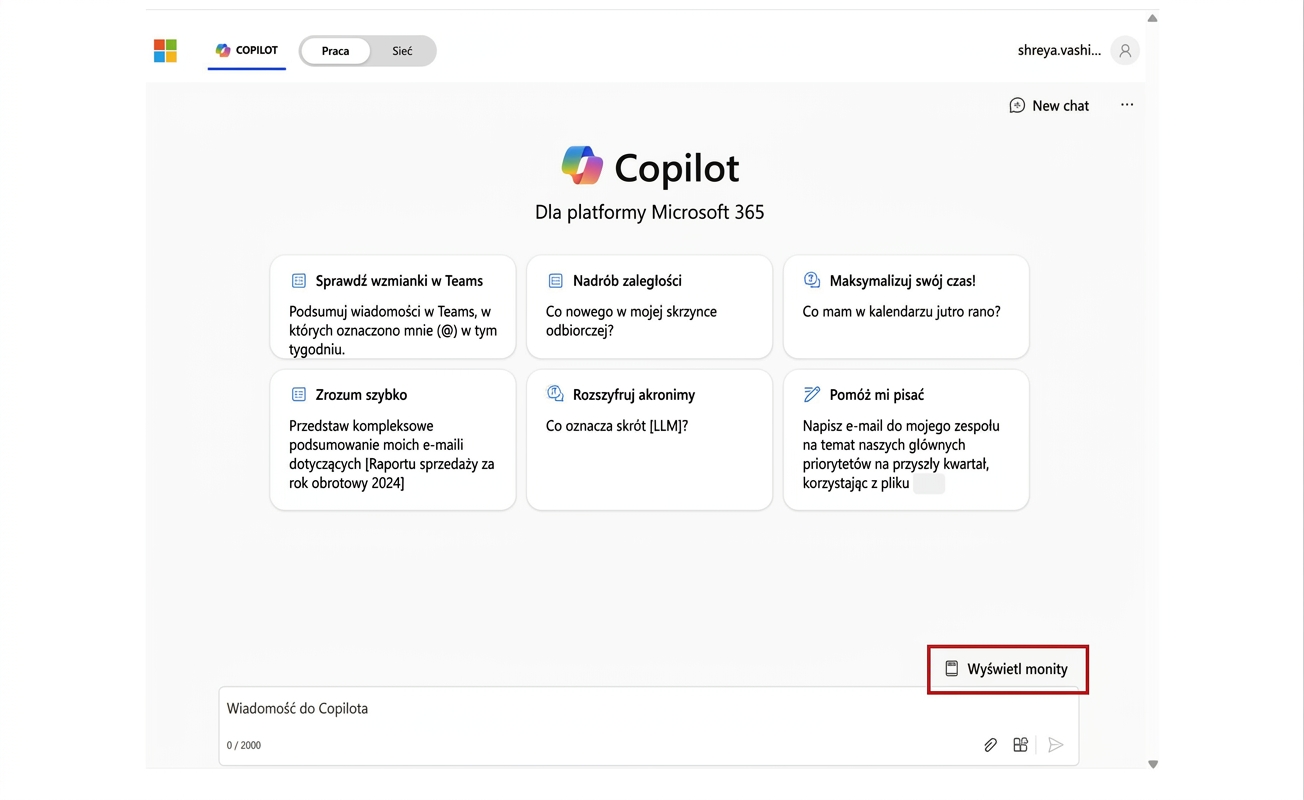Image resolution: width=1304 pixels, height=800 pixels.
Task: Click the book icon in Wyświetl monity
Action: (x=952, y=669)
